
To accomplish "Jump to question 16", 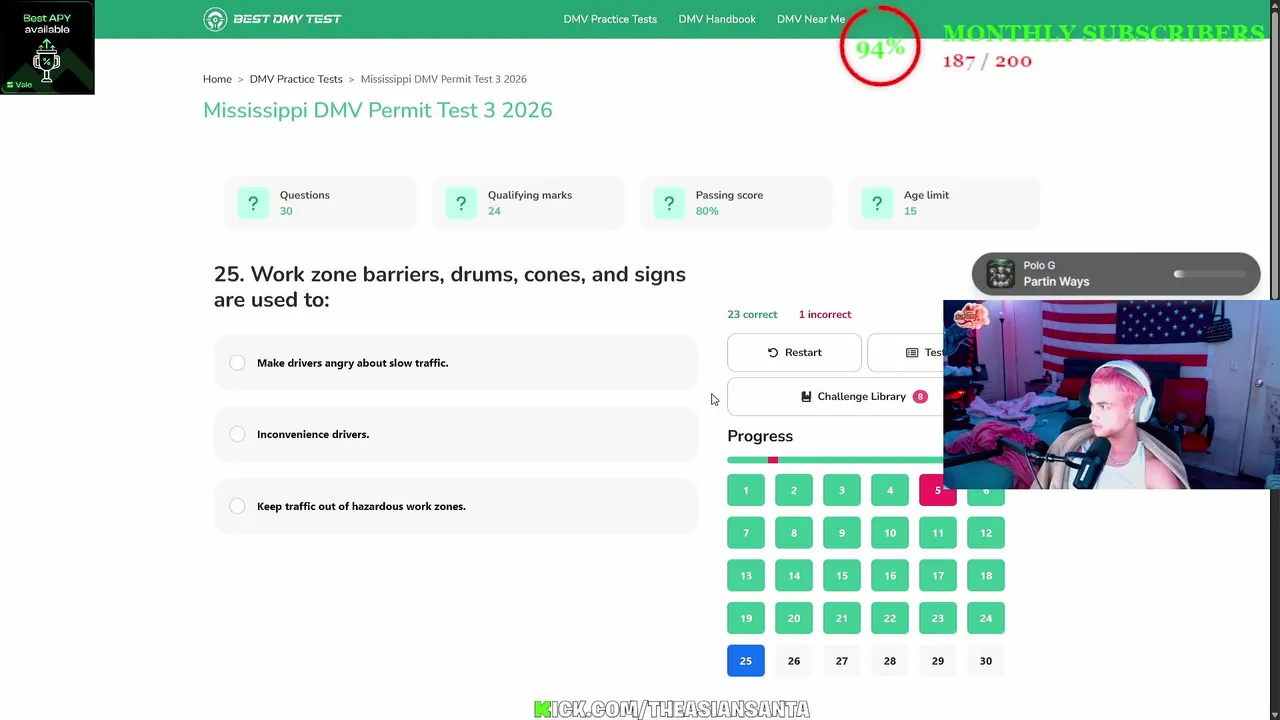I will click(x=890, y=576).
